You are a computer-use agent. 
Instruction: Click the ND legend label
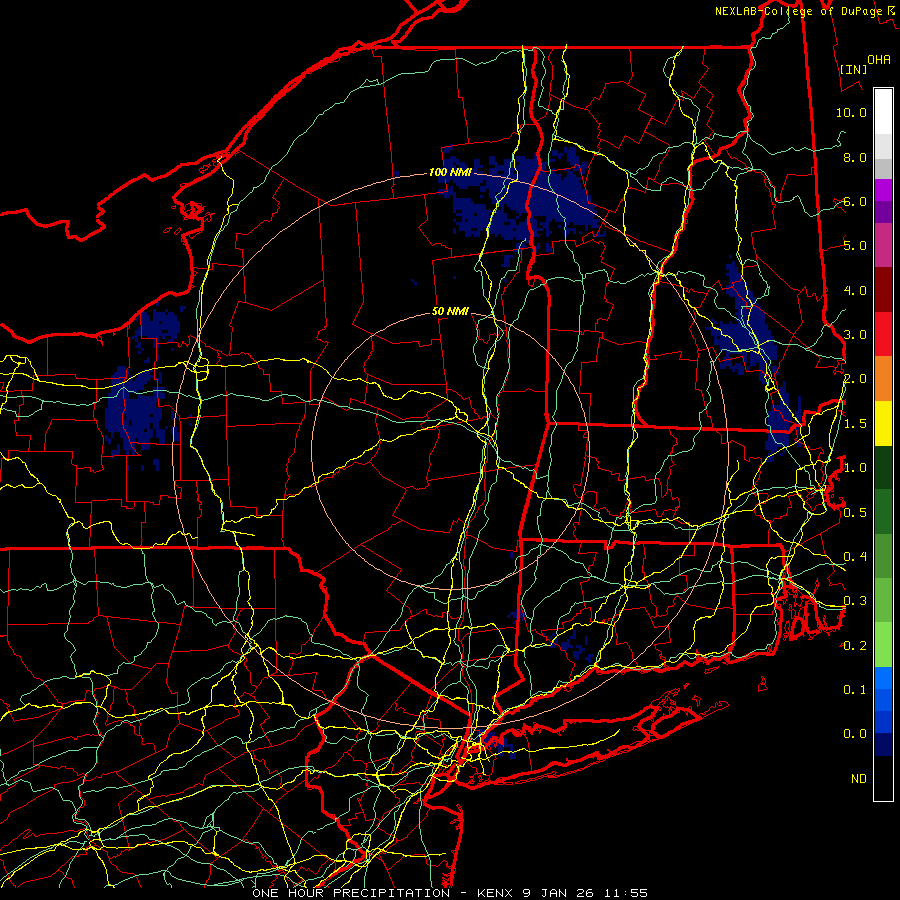tap(859, 779)
